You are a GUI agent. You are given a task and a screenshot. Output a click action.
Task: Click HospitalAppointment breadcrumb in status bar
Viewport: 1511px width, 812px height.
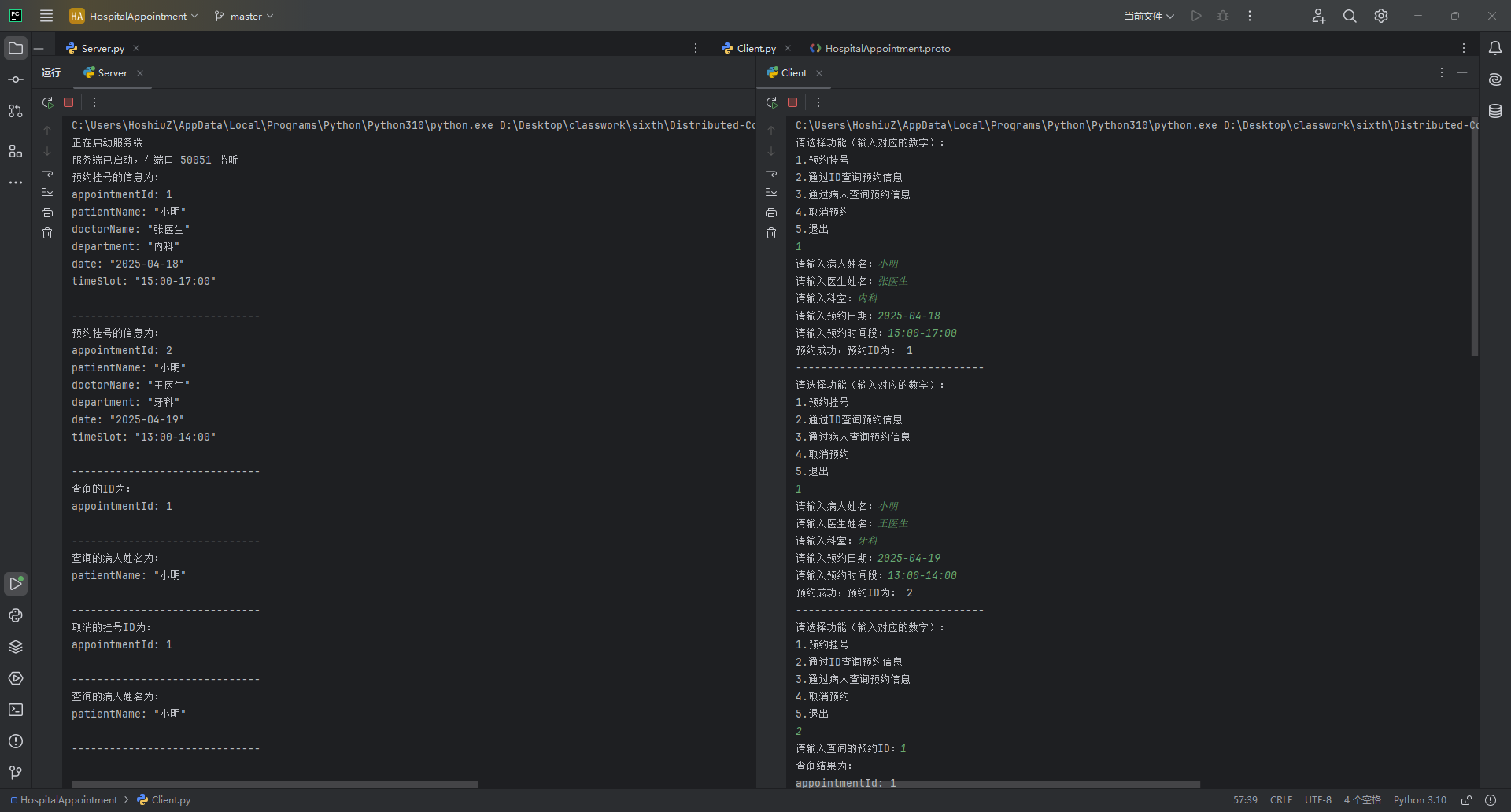point(64,800)
